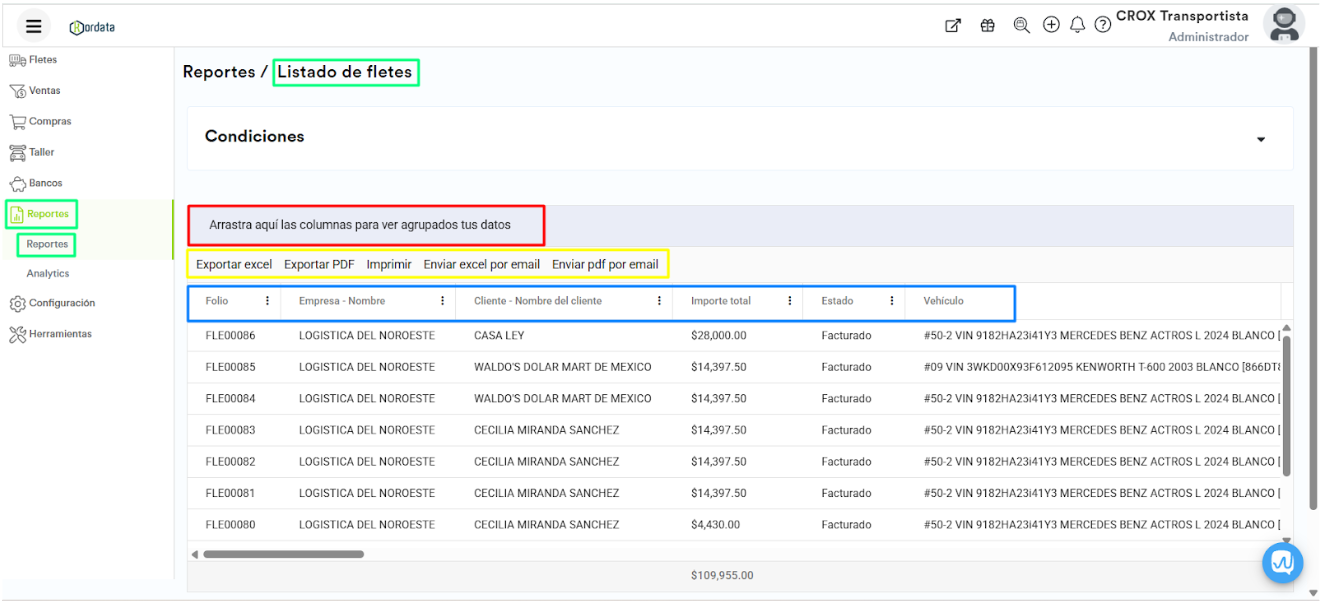Click the magnifier search icon in header
The width and height of the screenshot is (1327, 603).
click(x=1021, y=26)
